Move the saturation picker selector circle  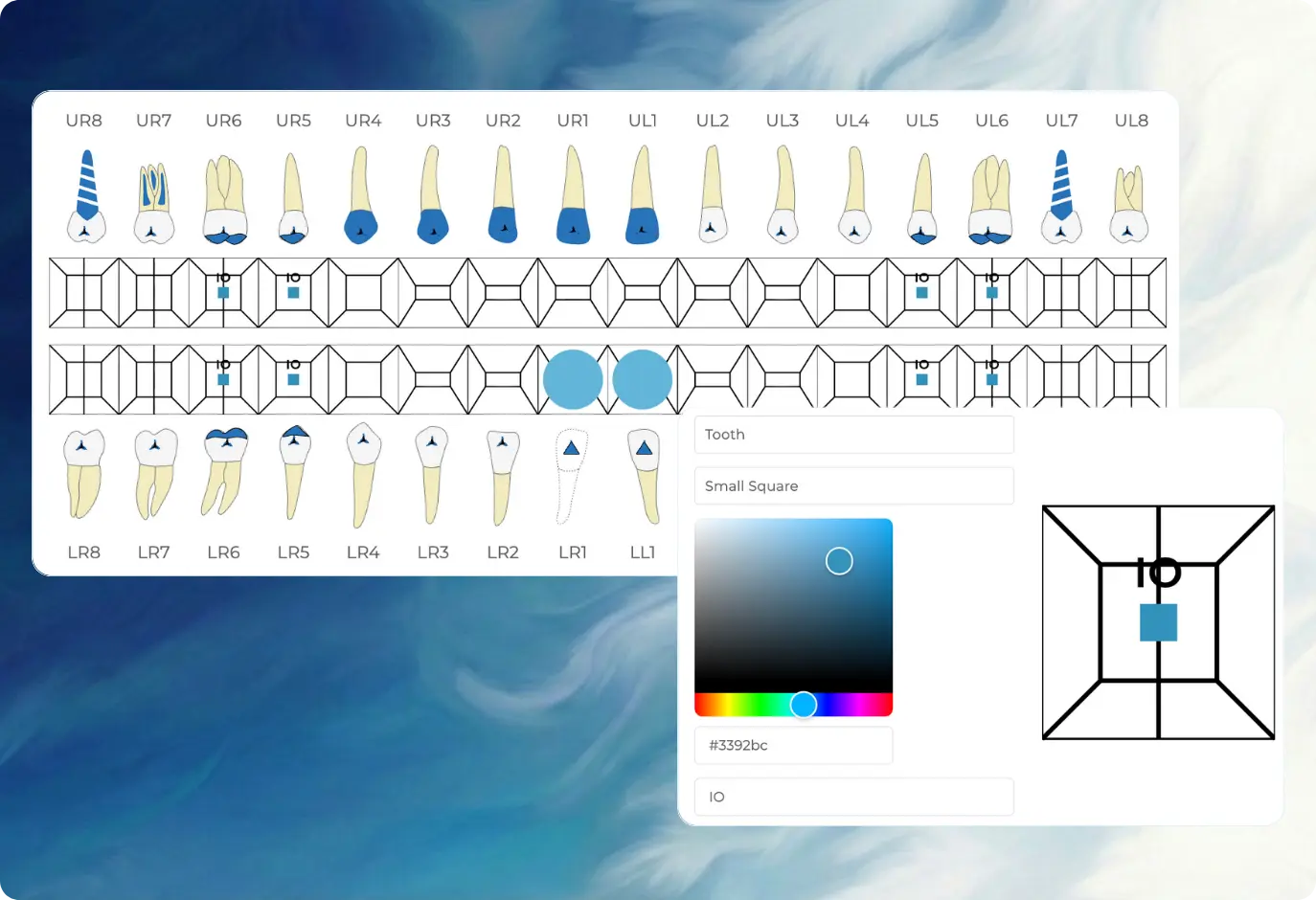click(x=839, y=560)
